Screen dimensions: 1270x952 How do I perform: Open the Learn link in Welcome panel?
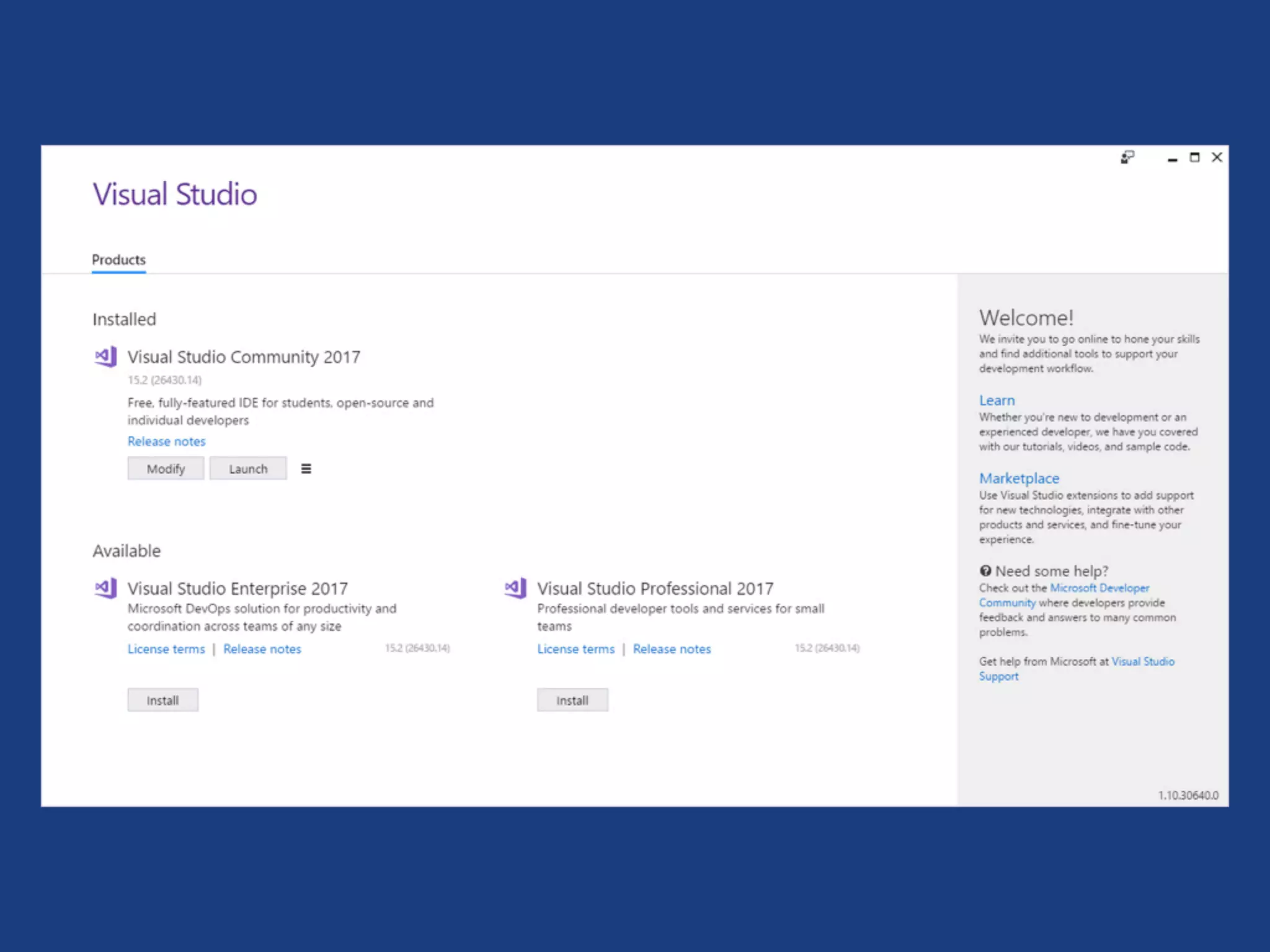coord(997,400)
